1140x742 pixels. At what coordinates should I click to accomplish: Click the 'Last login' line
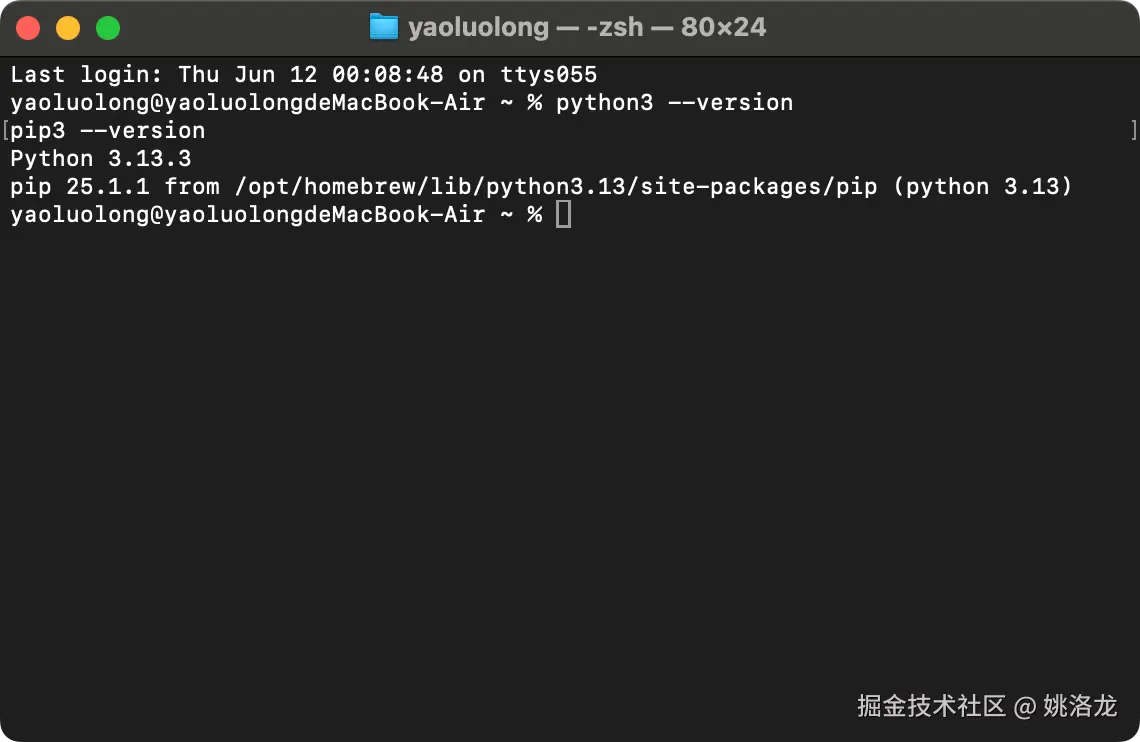(x=304, y=75)
